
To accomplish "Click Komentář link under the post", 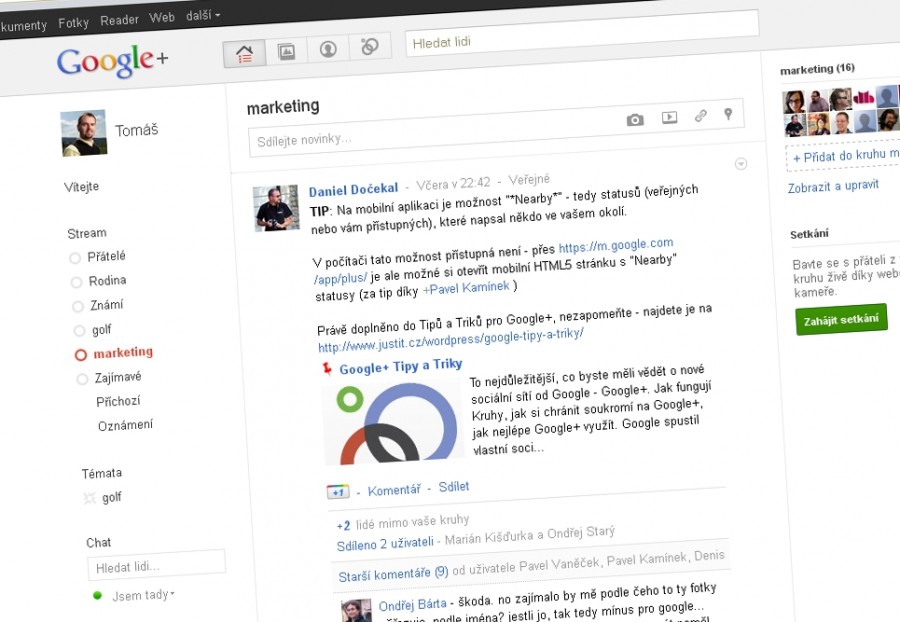I will (394, 490).
